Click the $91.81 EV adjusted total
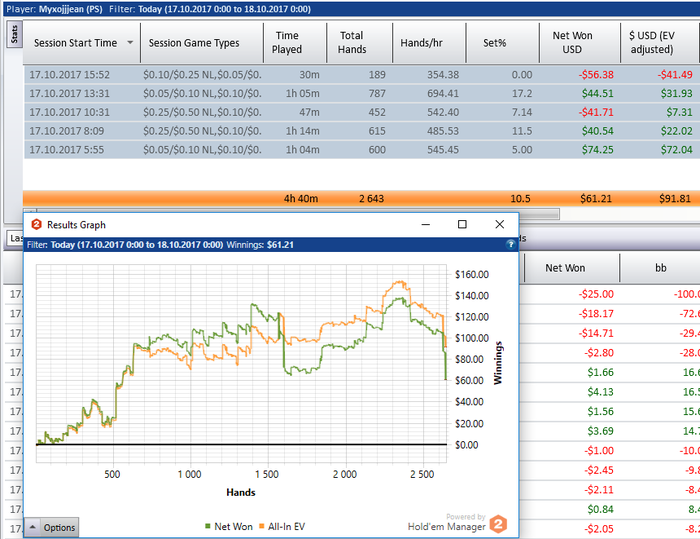Screen dimensions: 700x539 tap(675, 198)
